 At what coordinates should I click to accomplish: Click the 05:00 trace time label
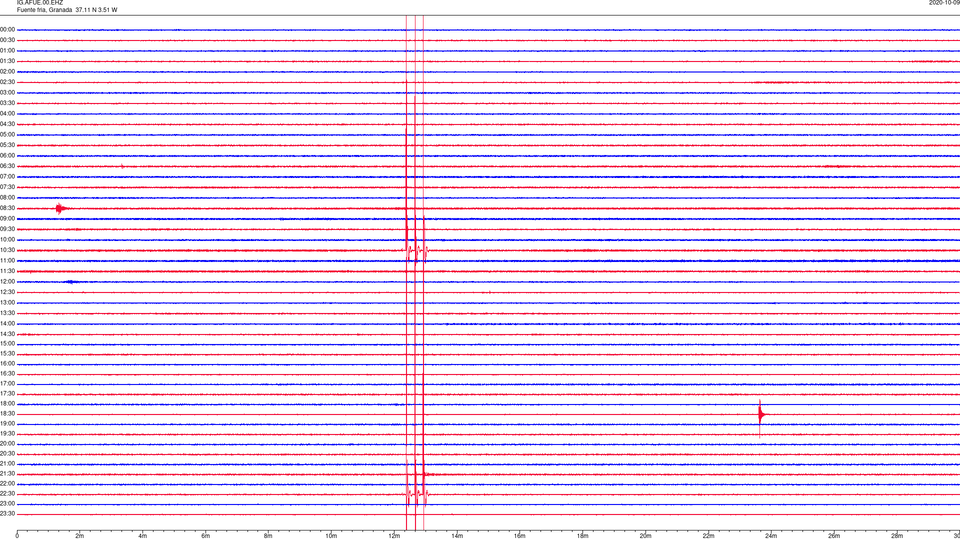pos(7,135)
